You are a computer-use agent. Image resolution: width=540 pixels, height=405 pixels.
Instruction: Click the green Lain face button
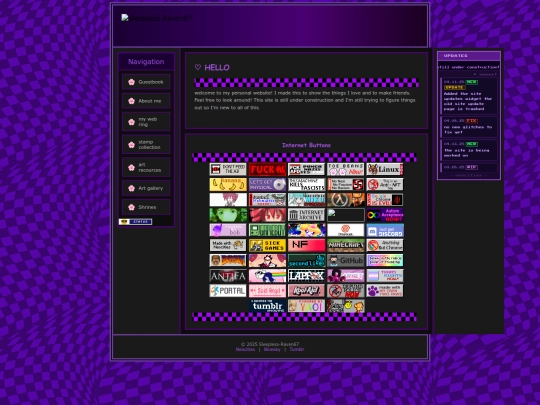coord(228,215)
